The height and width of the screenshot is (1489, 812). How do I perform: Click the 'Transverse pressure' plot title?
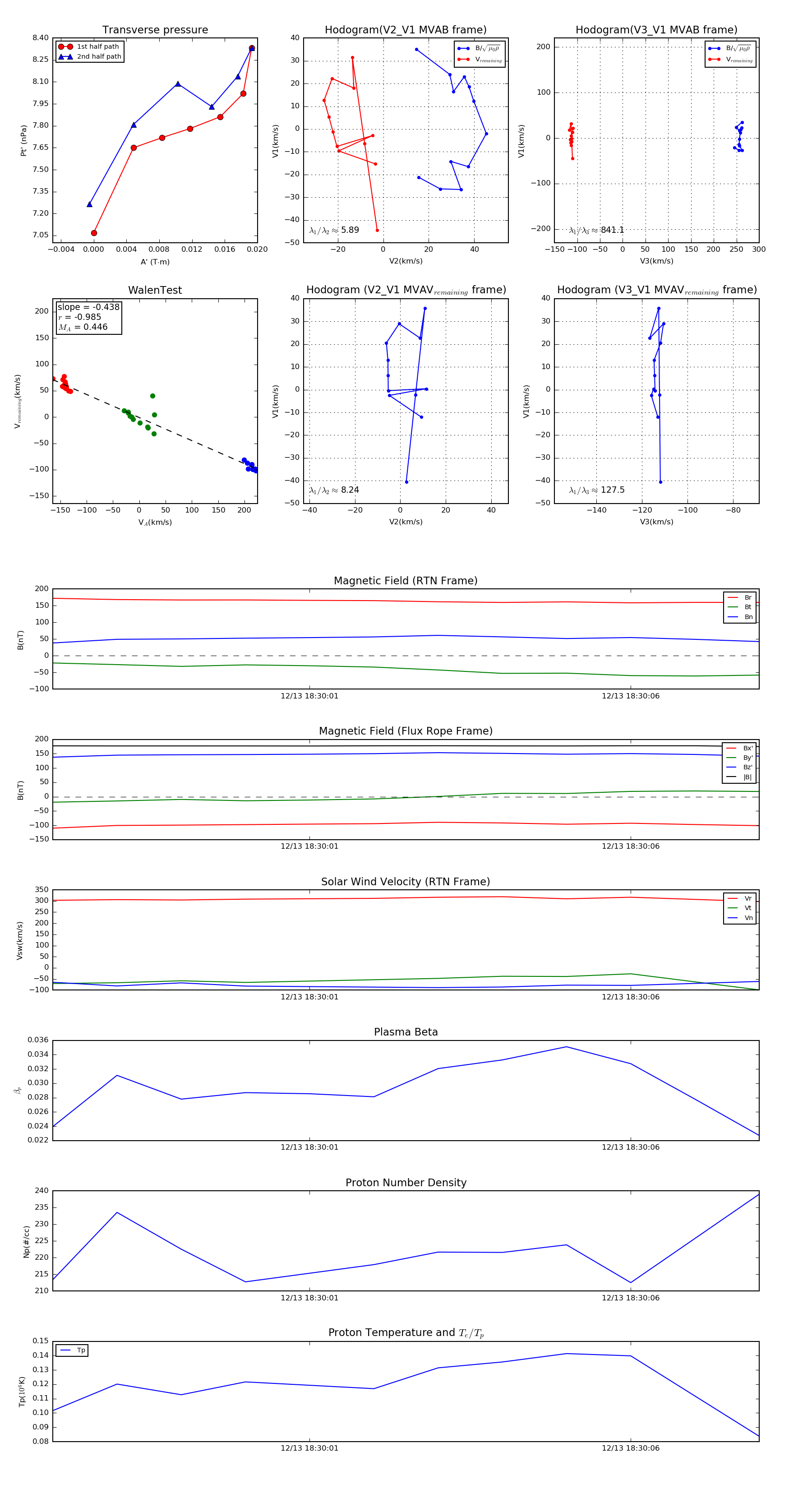pos(155,29)
